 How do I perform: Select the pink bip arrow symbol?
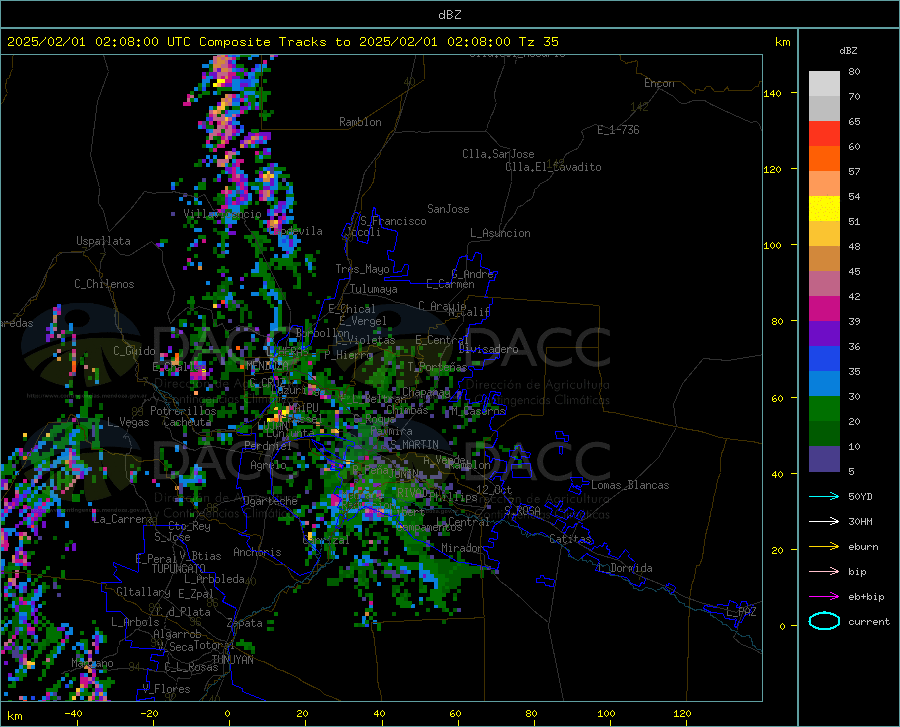click(824, 572)
